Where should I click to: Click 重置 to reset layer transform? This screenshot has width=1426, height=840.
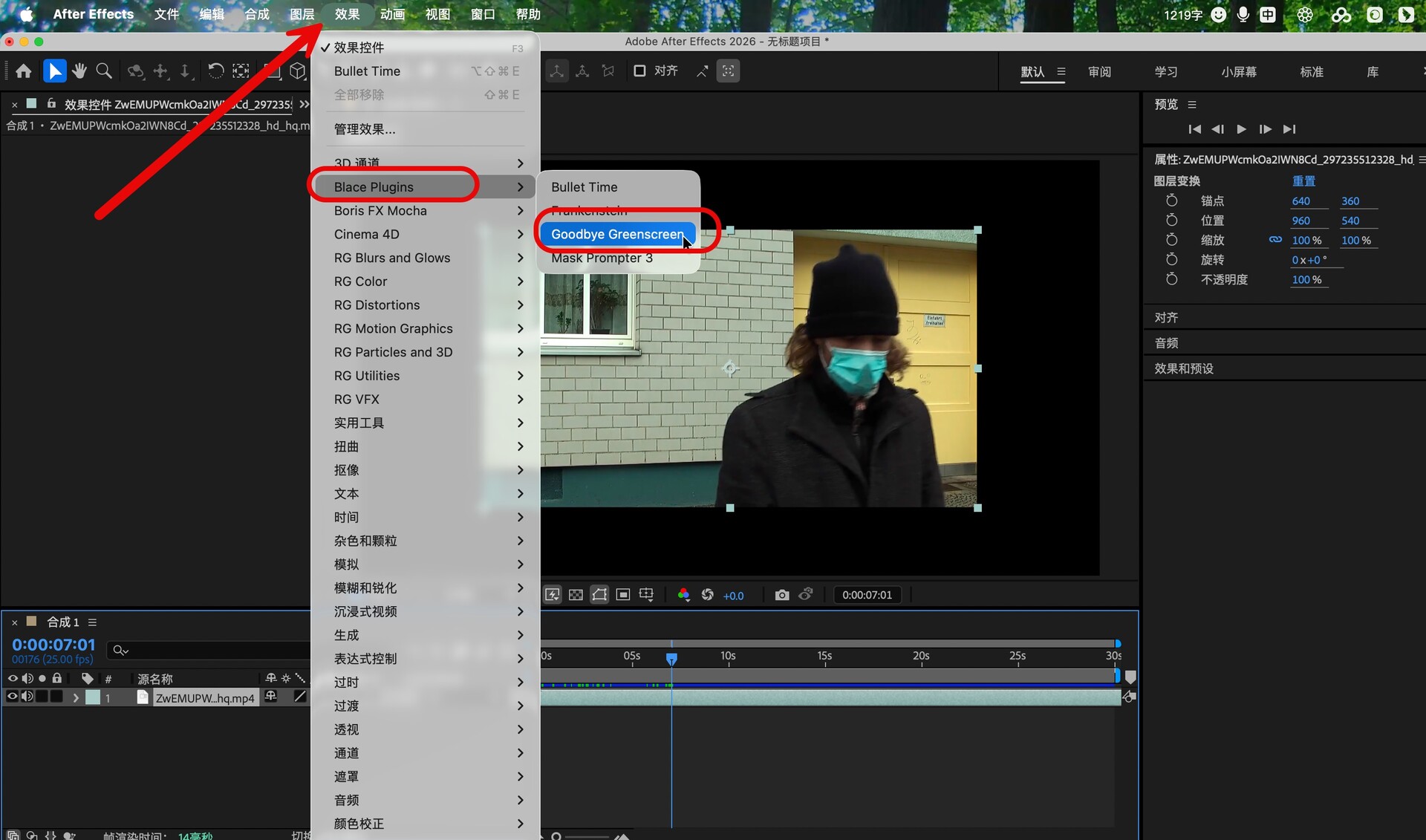[x=1303, y=181]
